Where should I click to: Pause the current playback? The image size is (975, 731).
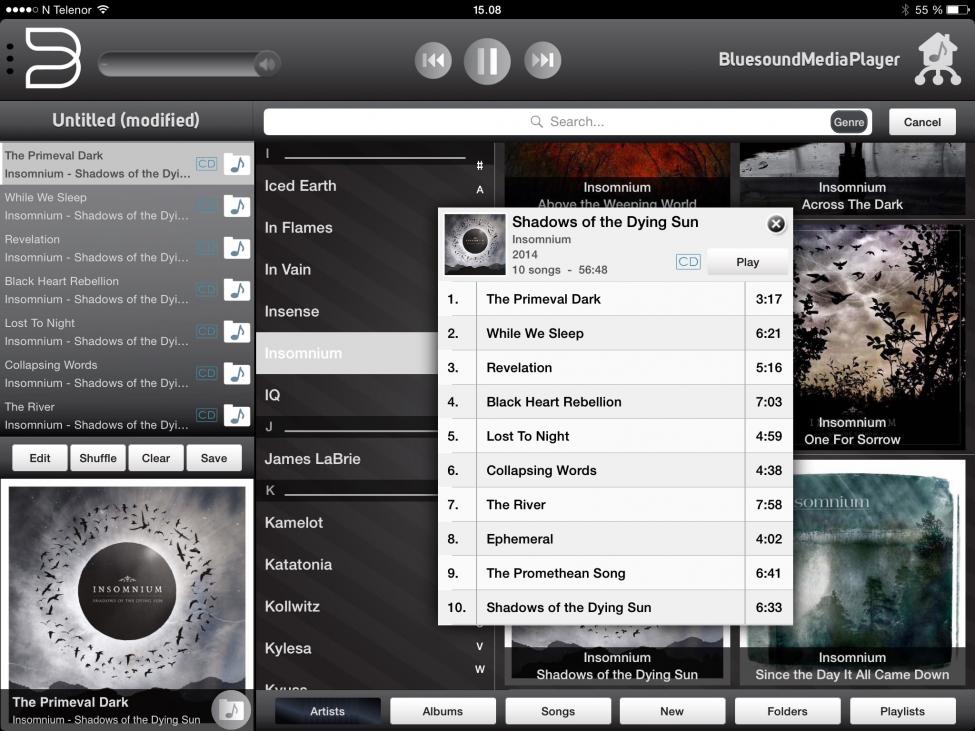tap(487, 61)
